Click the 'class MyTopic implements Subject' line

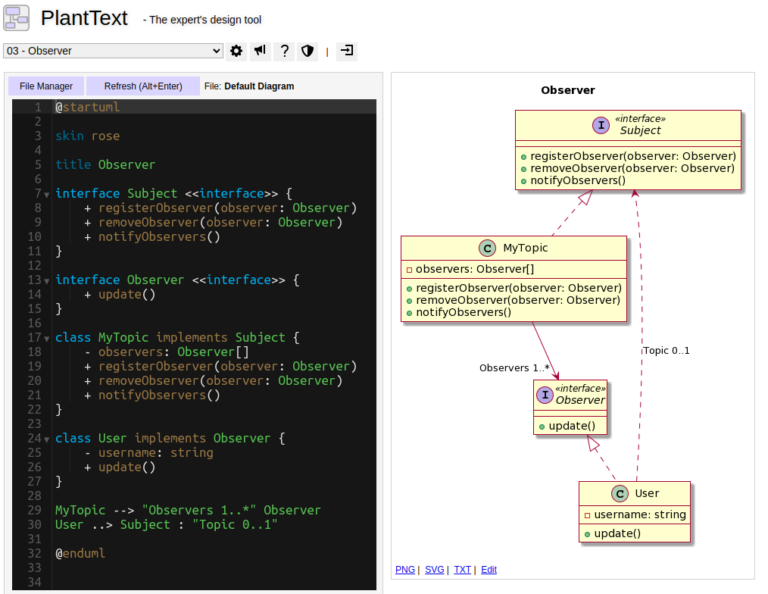177,337
